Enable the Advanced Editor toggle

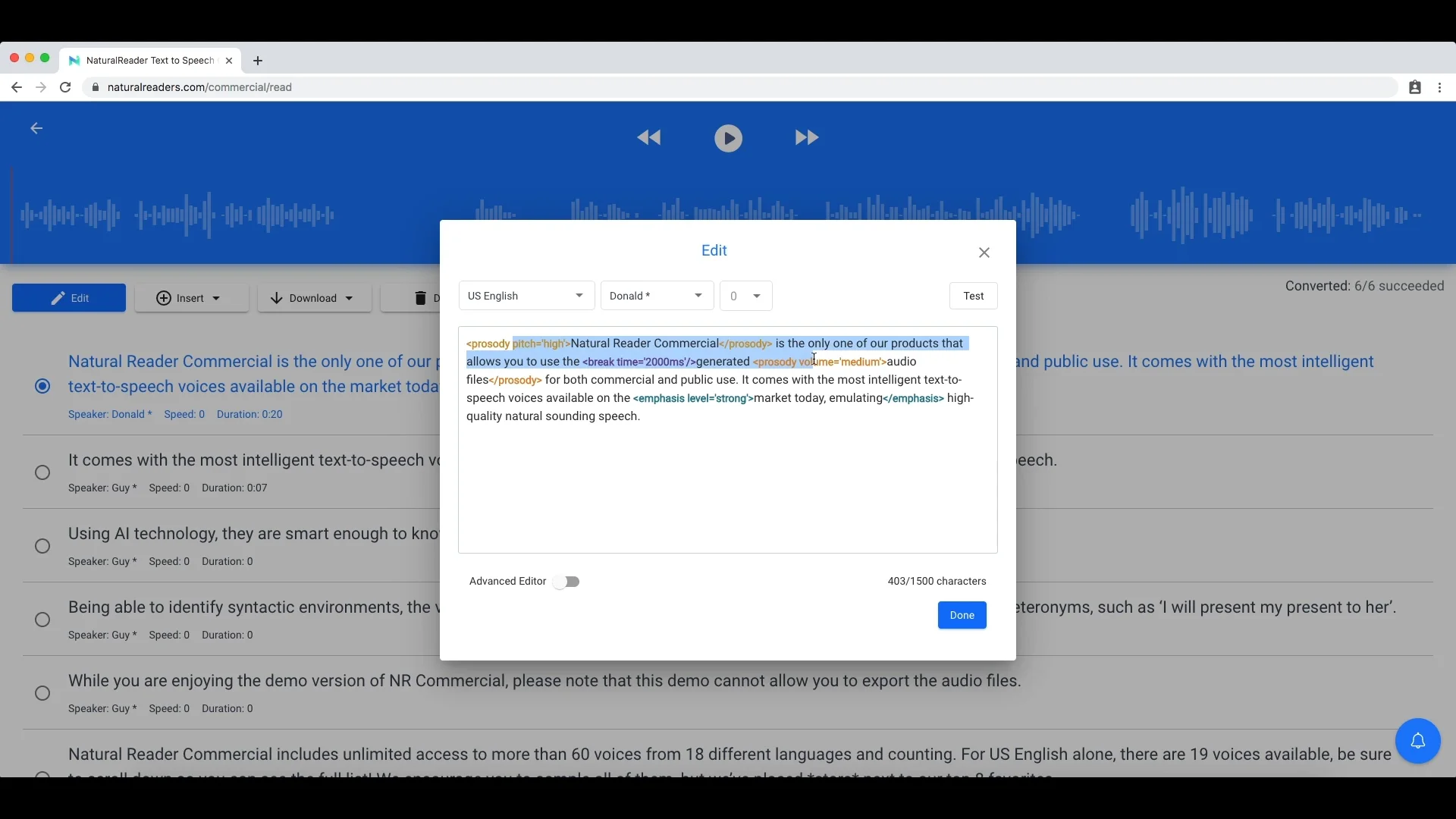click(x=566, y=582)
